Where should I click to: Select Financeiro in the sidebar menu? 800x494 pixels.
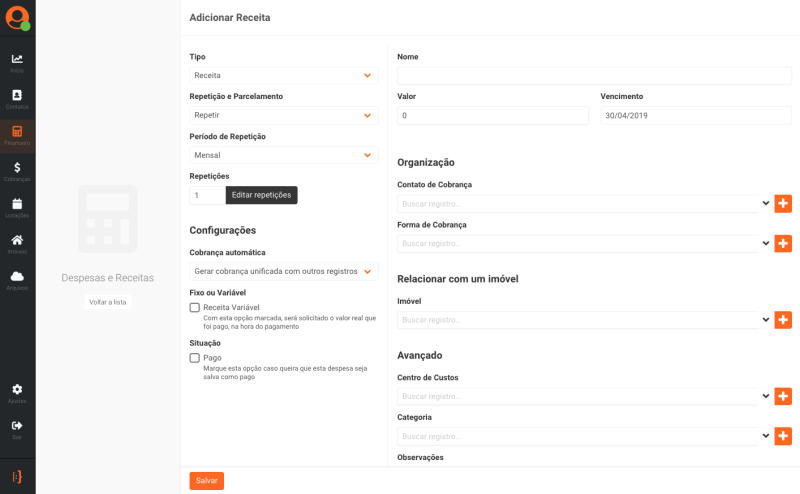click(x=17, y=135)
